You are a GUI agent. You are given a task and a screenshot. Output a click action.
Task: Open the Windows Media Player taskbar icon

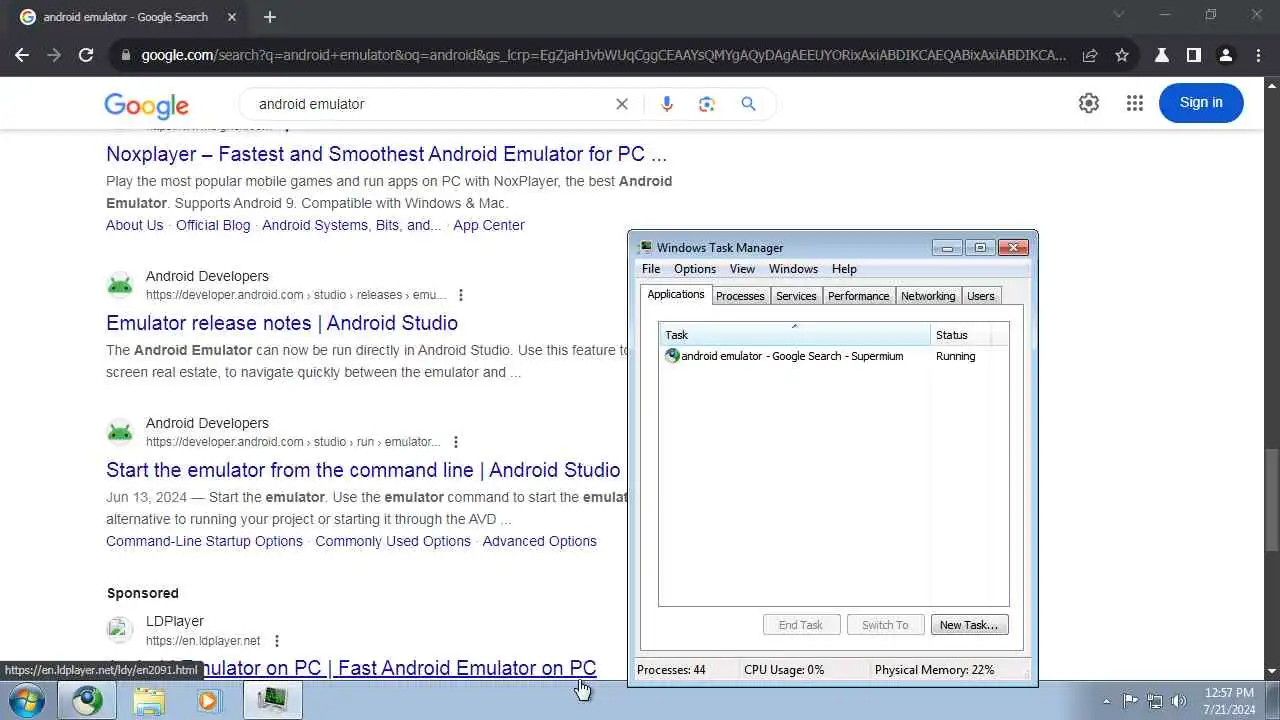coord(209,701)
